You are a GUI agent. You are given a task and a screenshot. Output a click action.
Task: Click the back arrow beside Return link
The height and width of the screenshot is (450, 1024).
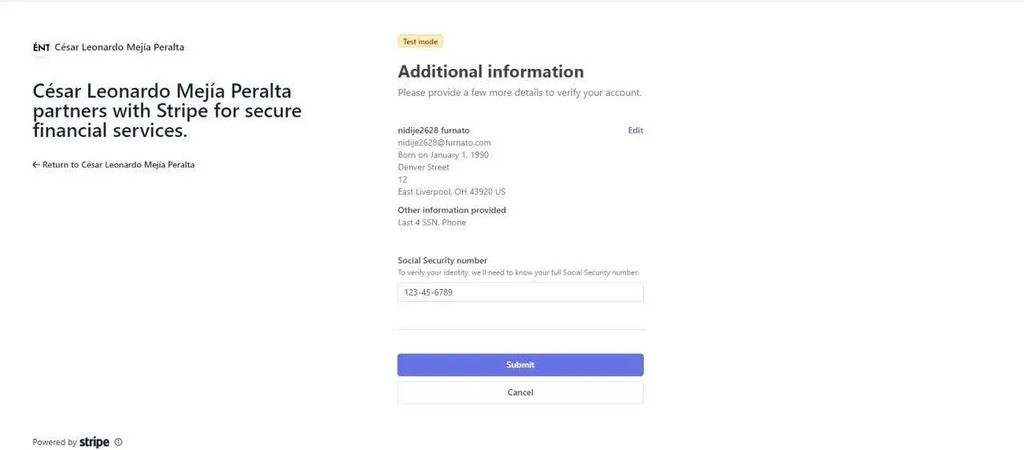36,164
